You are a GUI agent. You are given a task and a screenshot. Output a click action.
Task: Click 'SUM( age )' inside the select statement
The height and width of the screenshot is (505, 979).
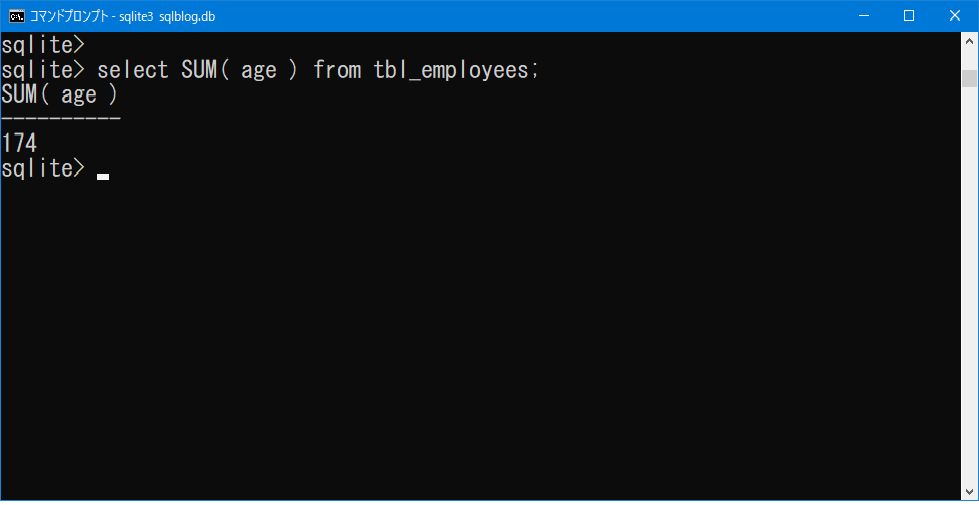point(240,70)
